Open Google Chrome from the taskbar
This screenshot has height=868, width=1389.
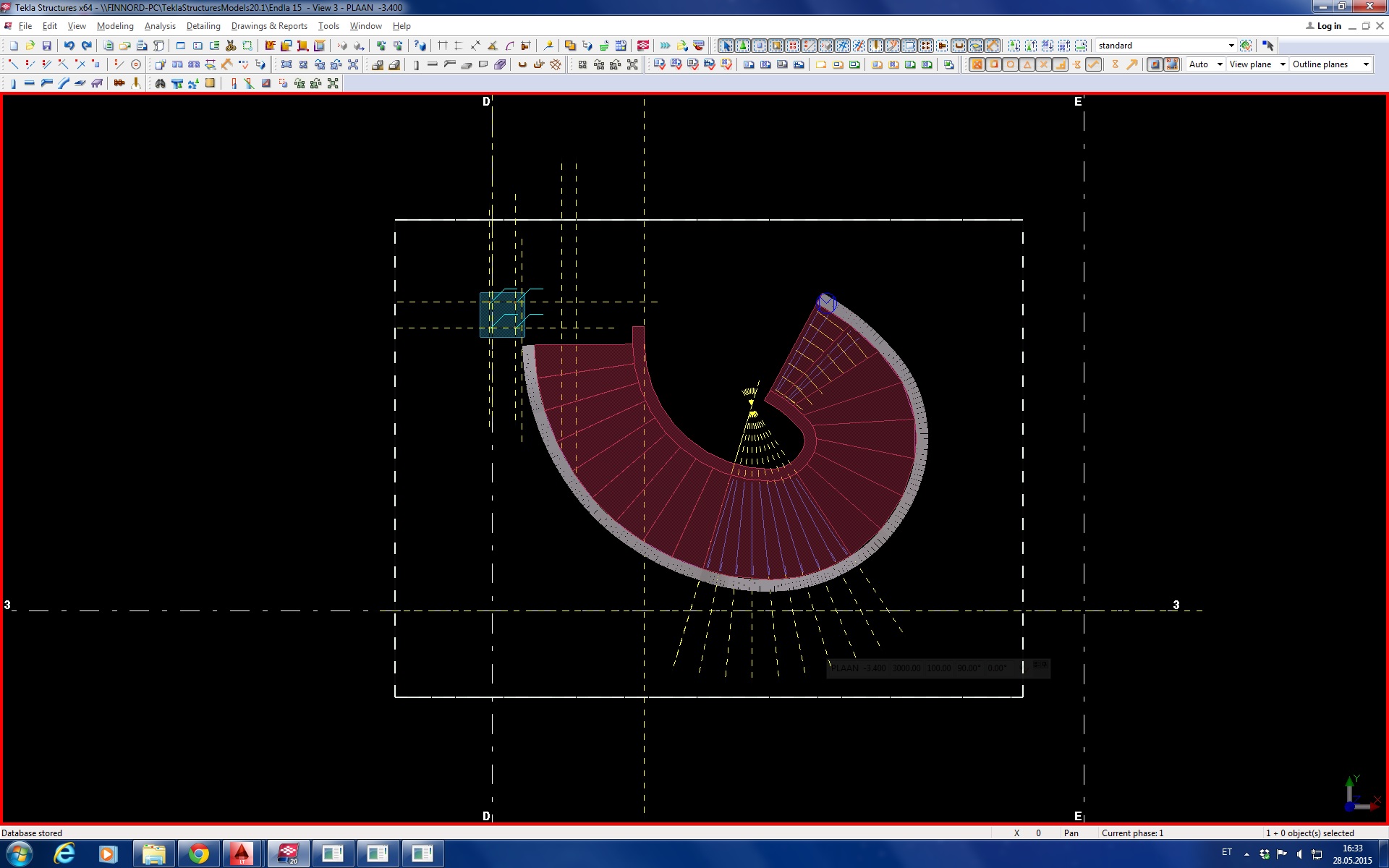point(198,854)
